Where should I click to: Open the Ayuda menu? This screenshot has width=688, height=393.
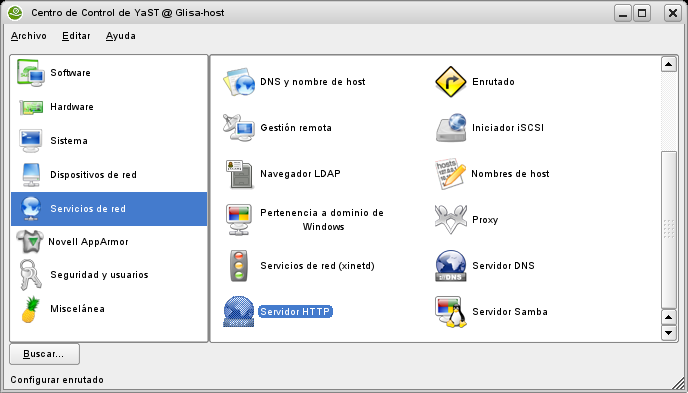tap(121, 36)
